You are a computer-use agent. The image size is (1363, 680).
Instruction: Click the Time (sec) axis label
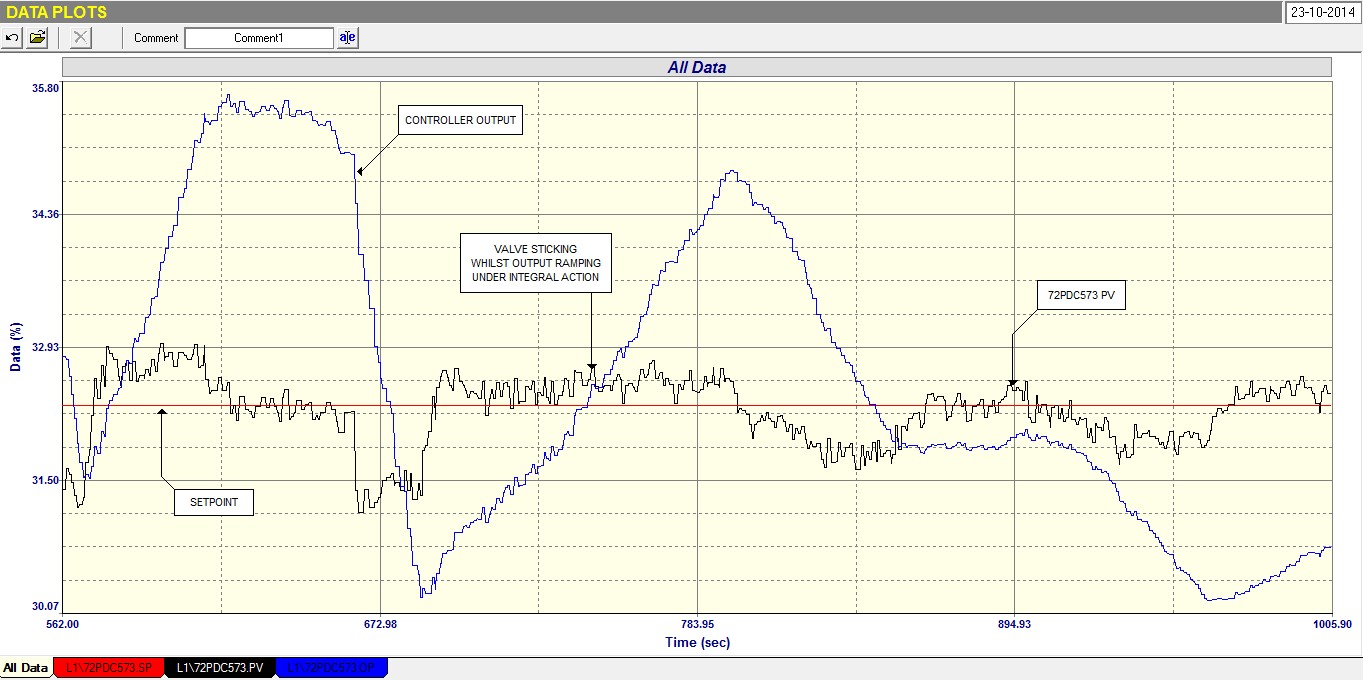tap(697, 642)
